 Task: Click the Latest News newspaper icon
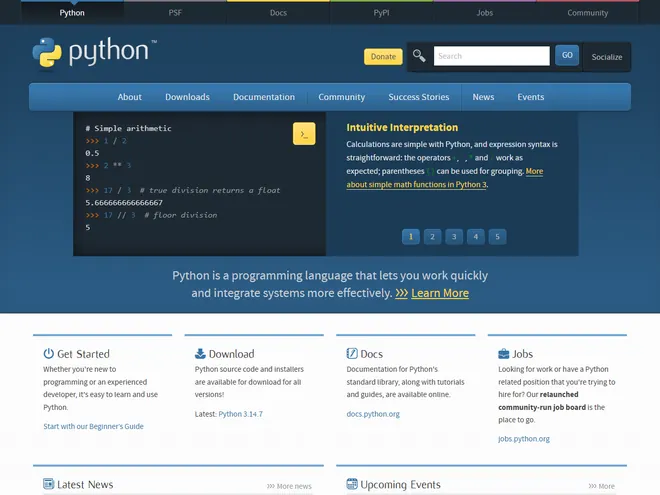click(48, 484)
